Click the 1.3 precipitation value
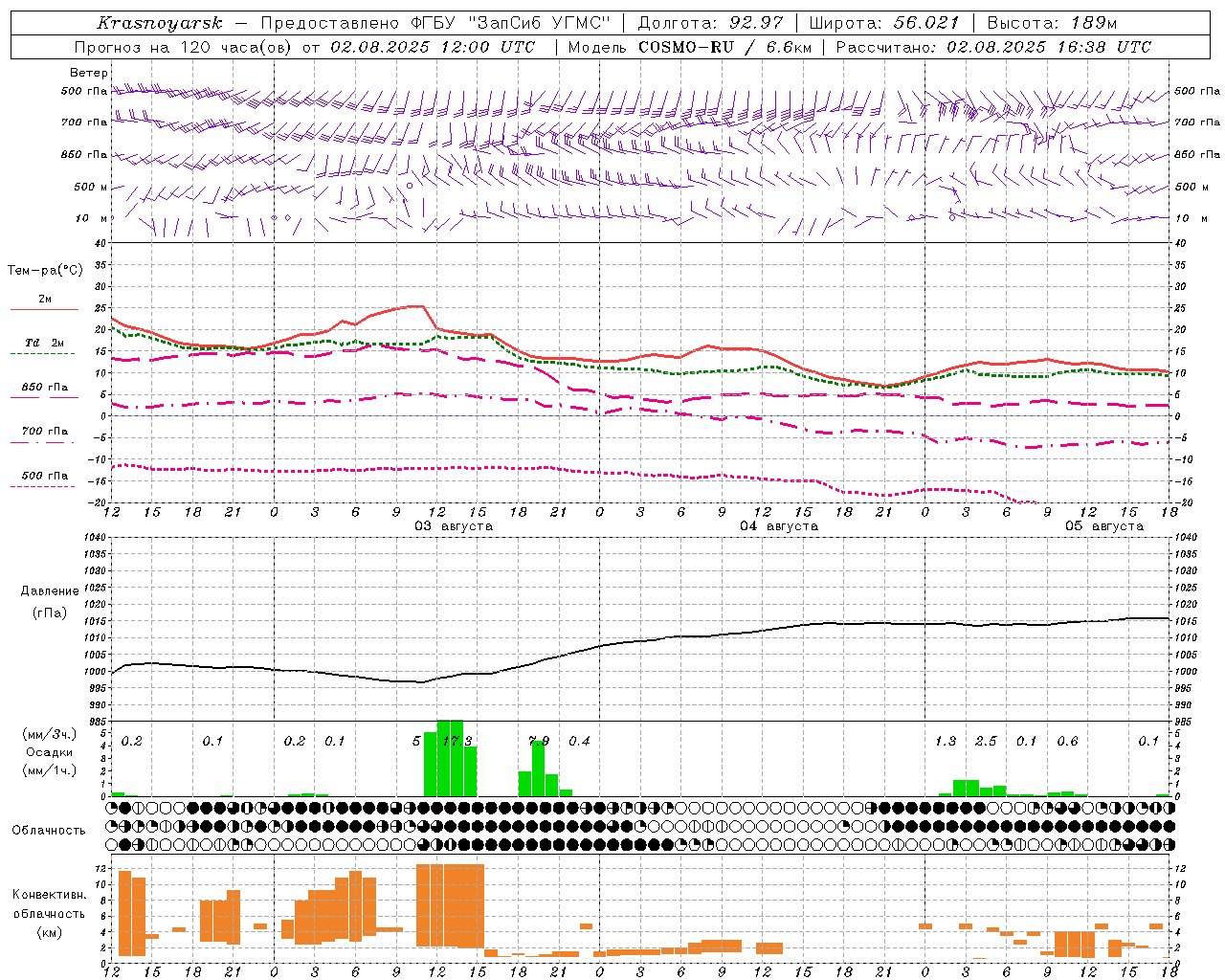Screen dimensions: 1225x980 tap(946, 741)
